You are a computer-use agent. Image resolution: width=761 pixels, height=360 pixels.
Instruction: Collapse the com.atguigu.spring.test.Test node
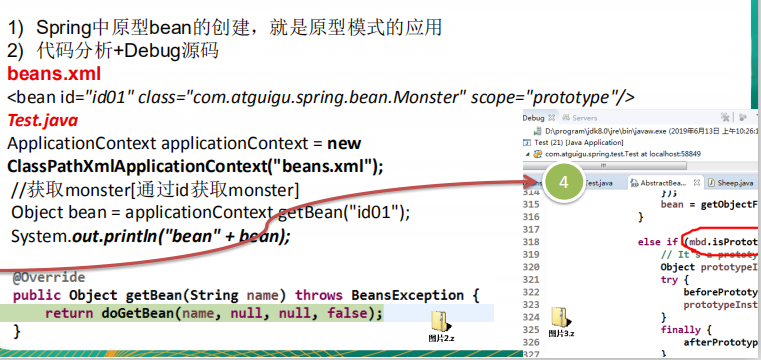coord(527,154)
